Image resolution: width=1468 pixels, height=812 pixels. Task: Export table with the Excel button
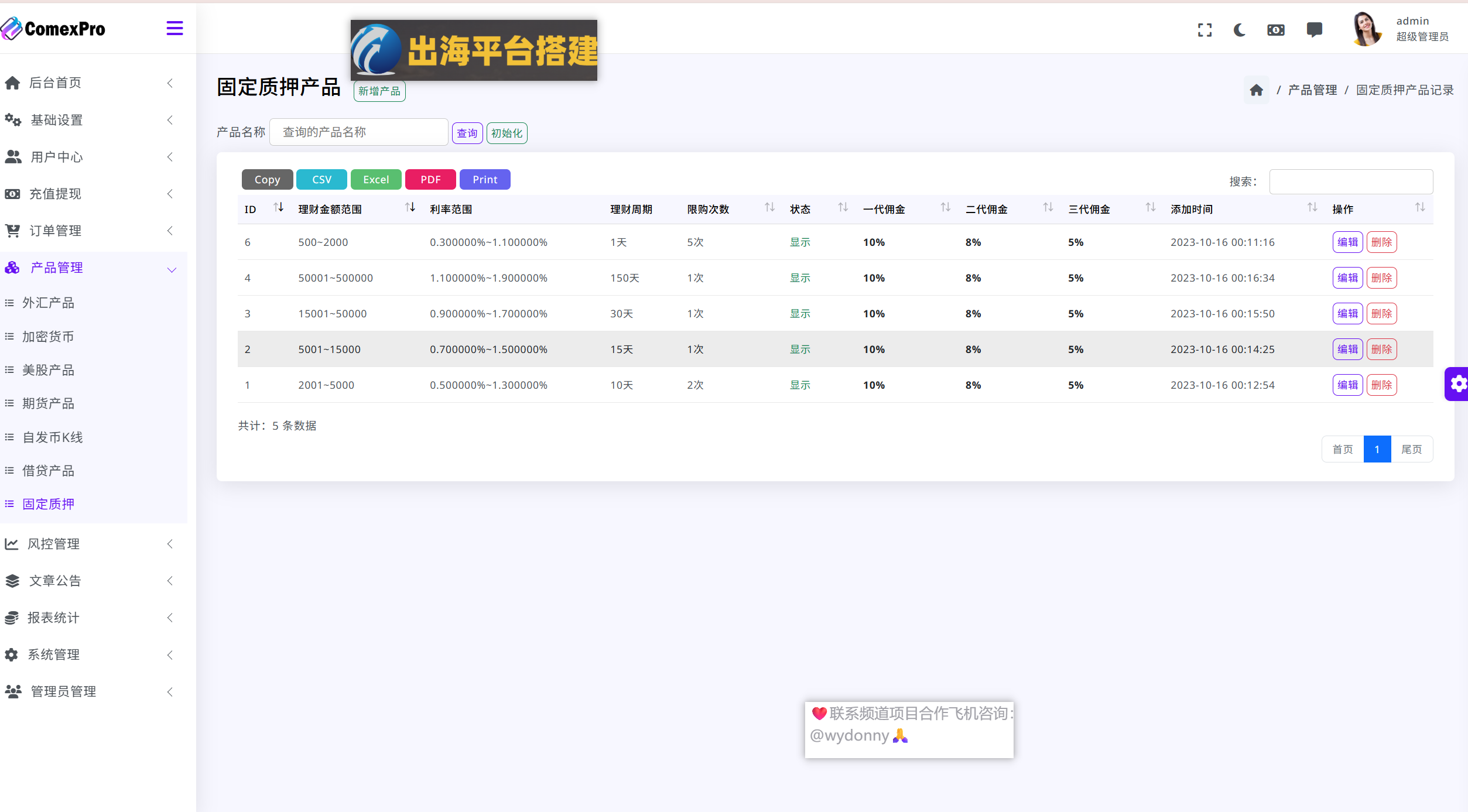tap(375, 180)
